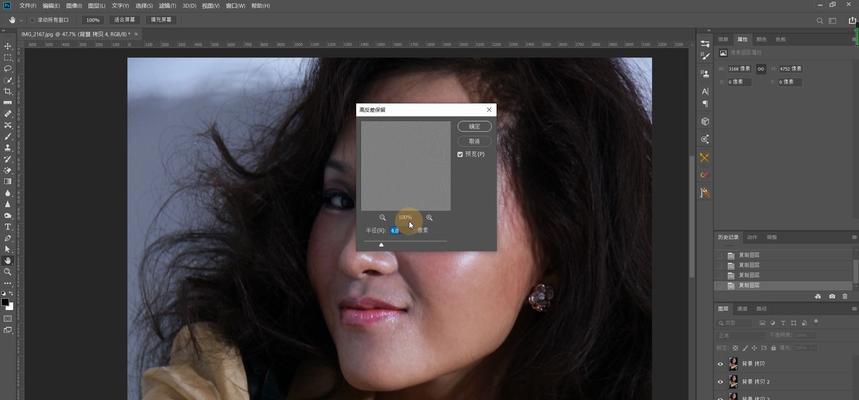The height and width of the screenshot is (400, 859).
Task: Switch to the 属性 tab
Action: [742, 39]
